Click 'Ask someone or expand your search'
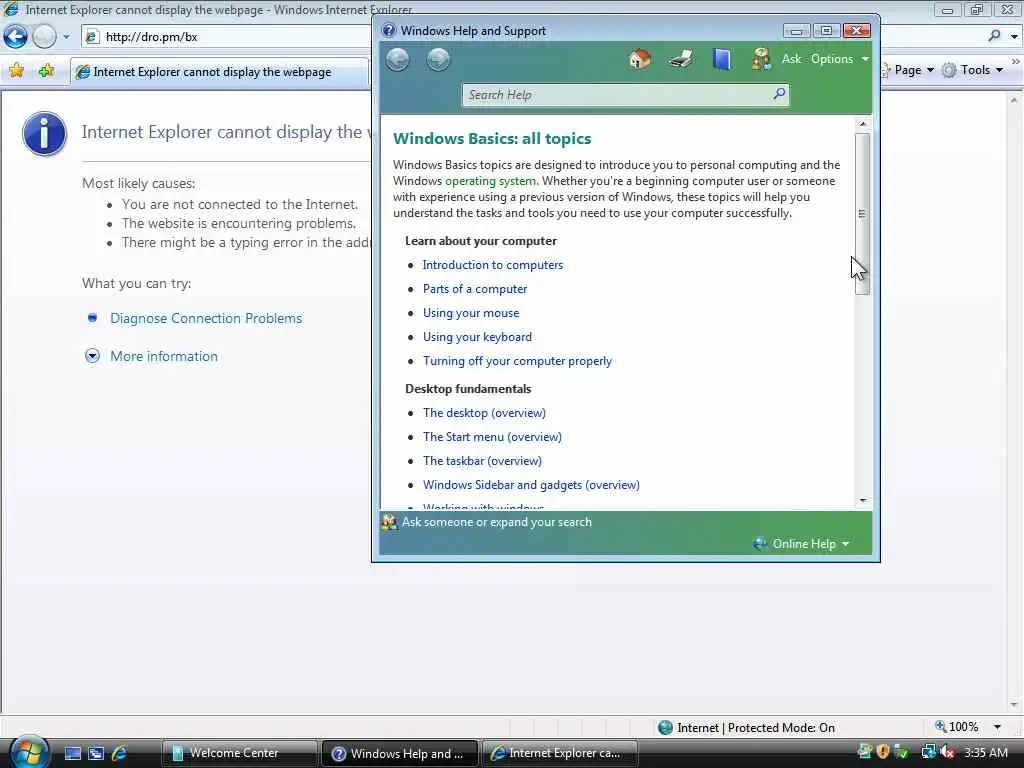Image resolution: width=1024 pixels, height=768 pixels. (x=496, y=522)
